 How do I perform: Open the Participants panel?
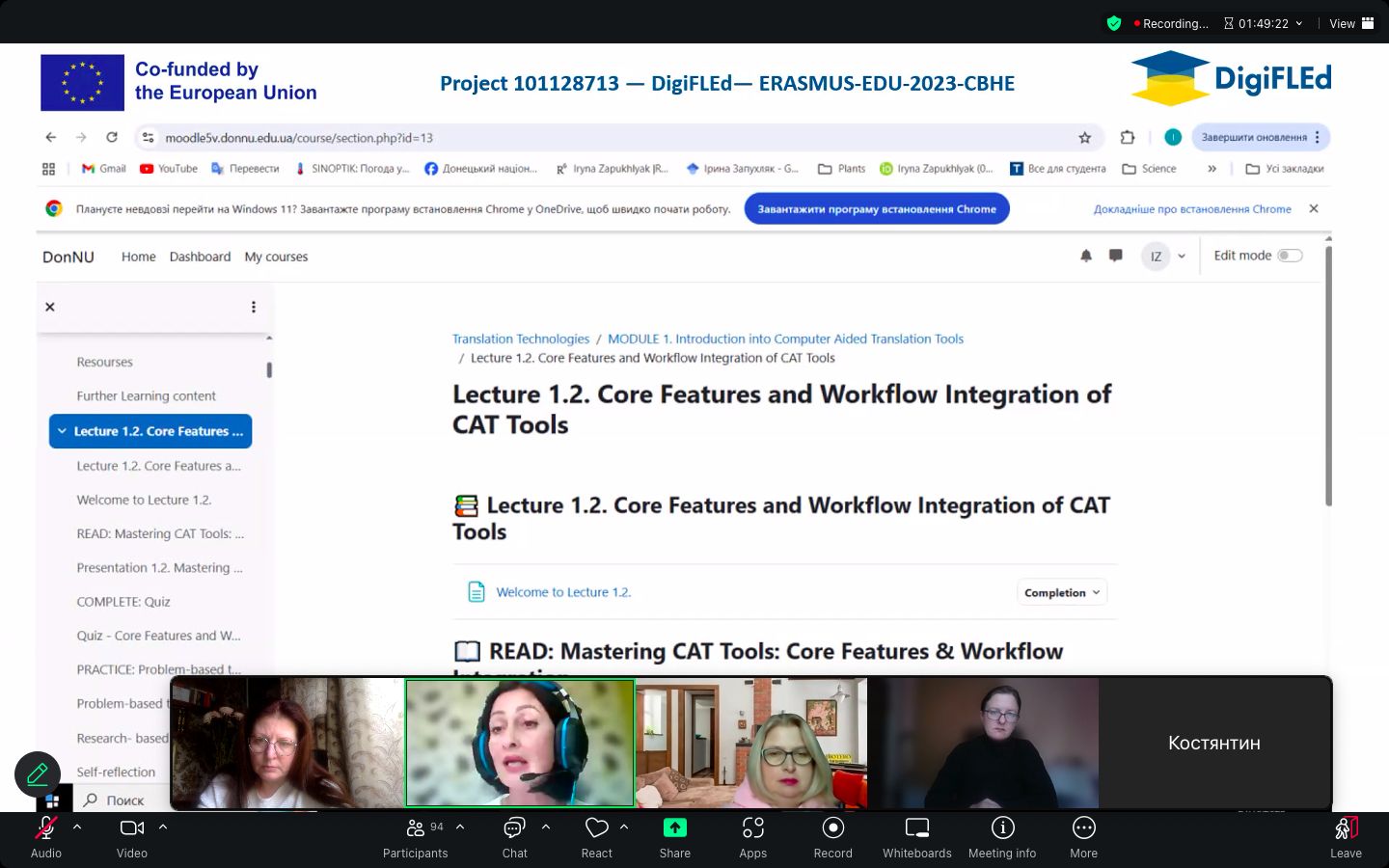click(x=416, y=829)
